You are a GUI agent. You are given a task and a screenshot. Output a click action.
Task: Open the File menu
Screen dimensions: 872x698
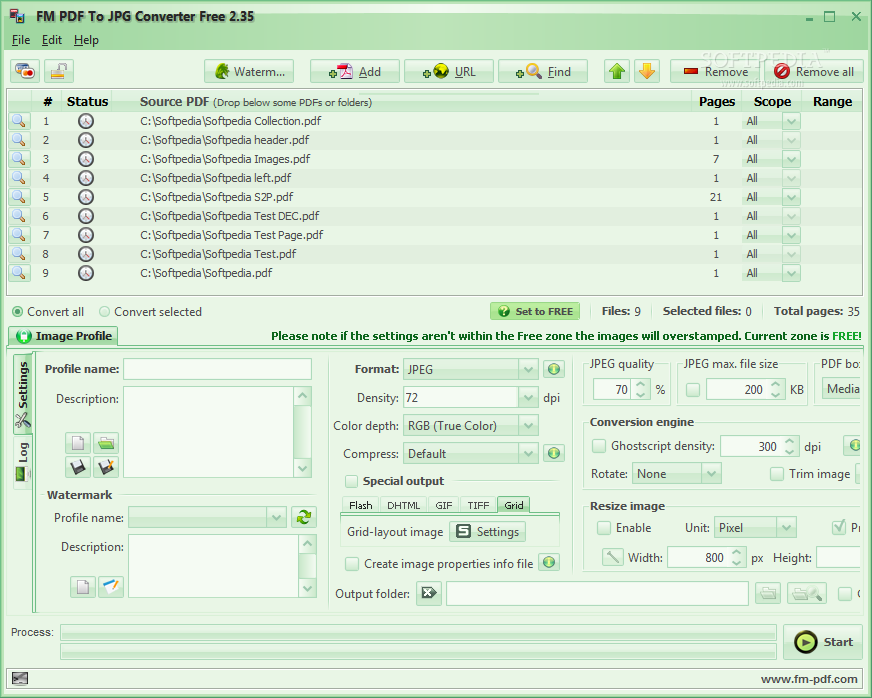[21, 40]
